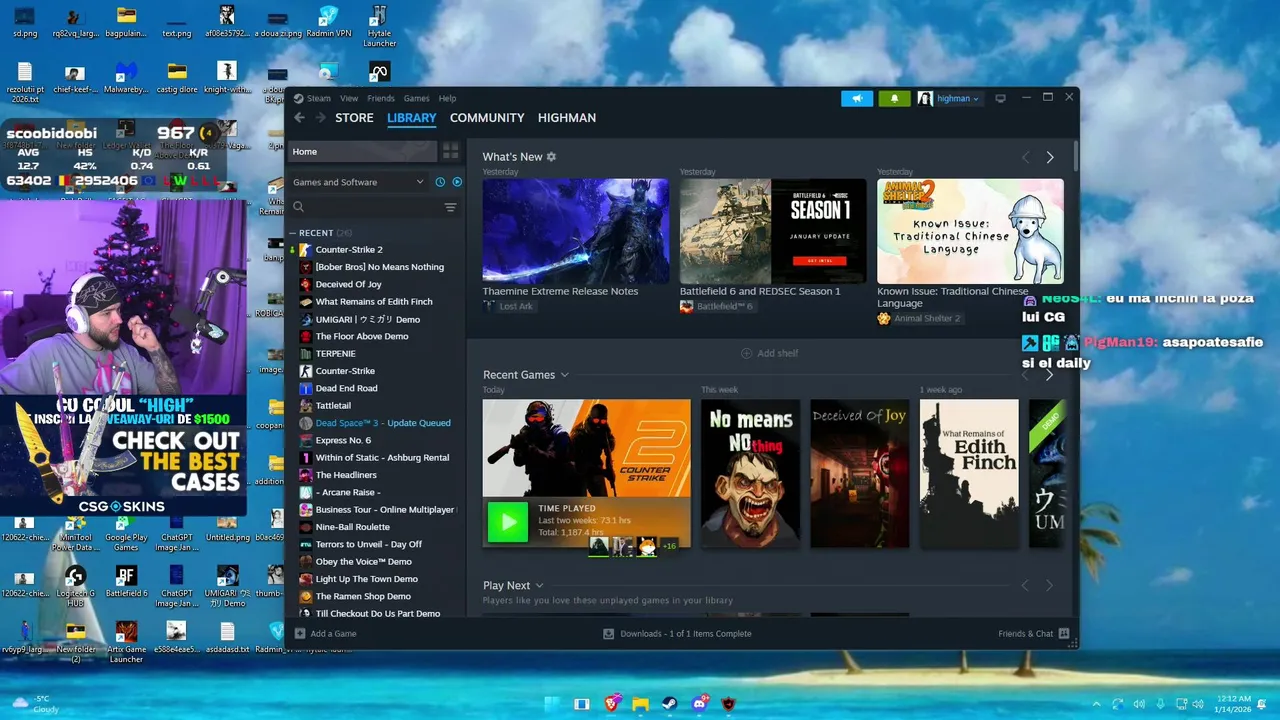Viewport: 1280px width, 720px height.
Task: Click the Downloads tray icon in Steam
Action: (x=608, y=633)
